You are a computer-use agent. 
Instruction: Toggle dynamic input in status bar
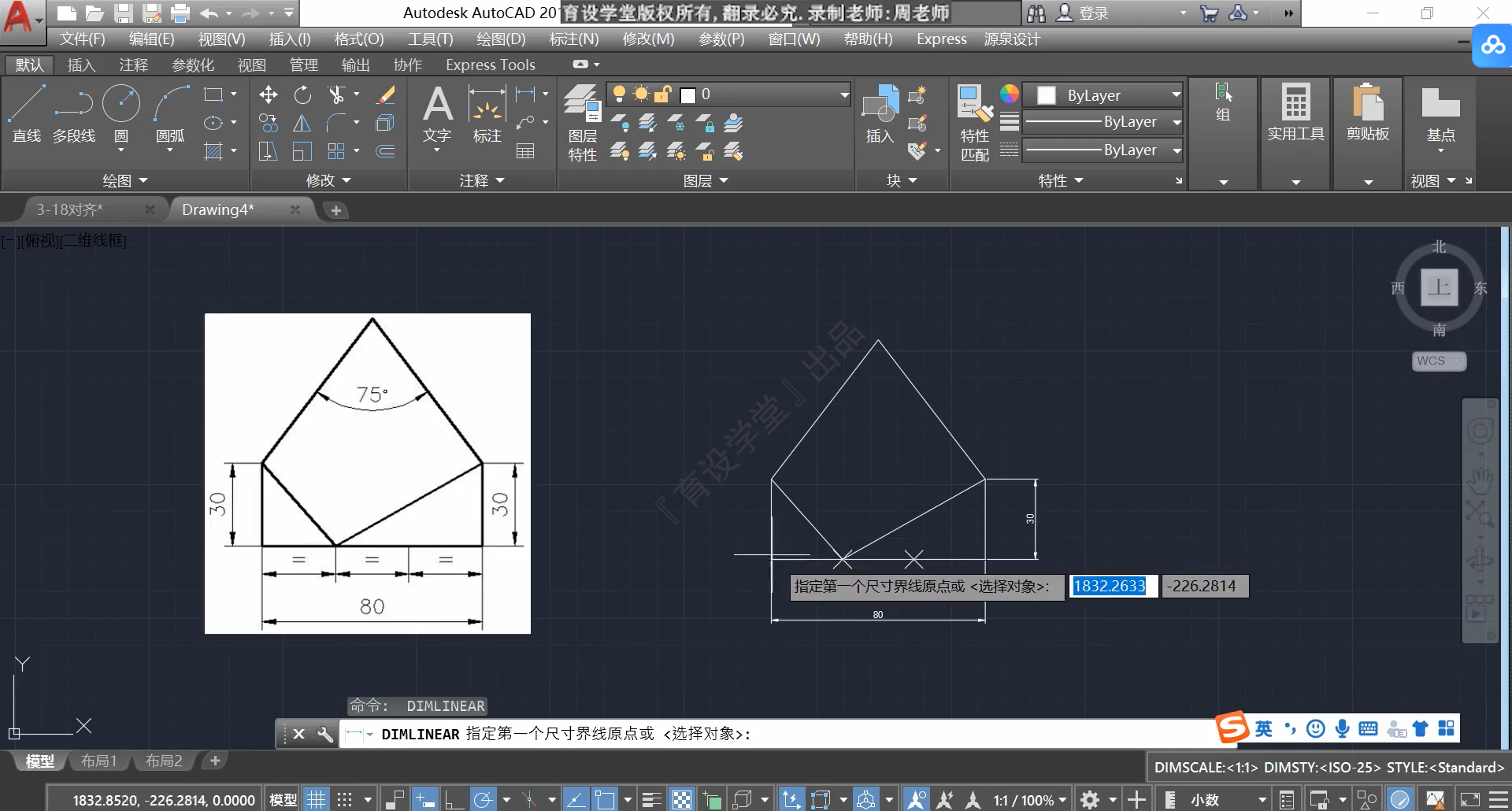point(424,800)
